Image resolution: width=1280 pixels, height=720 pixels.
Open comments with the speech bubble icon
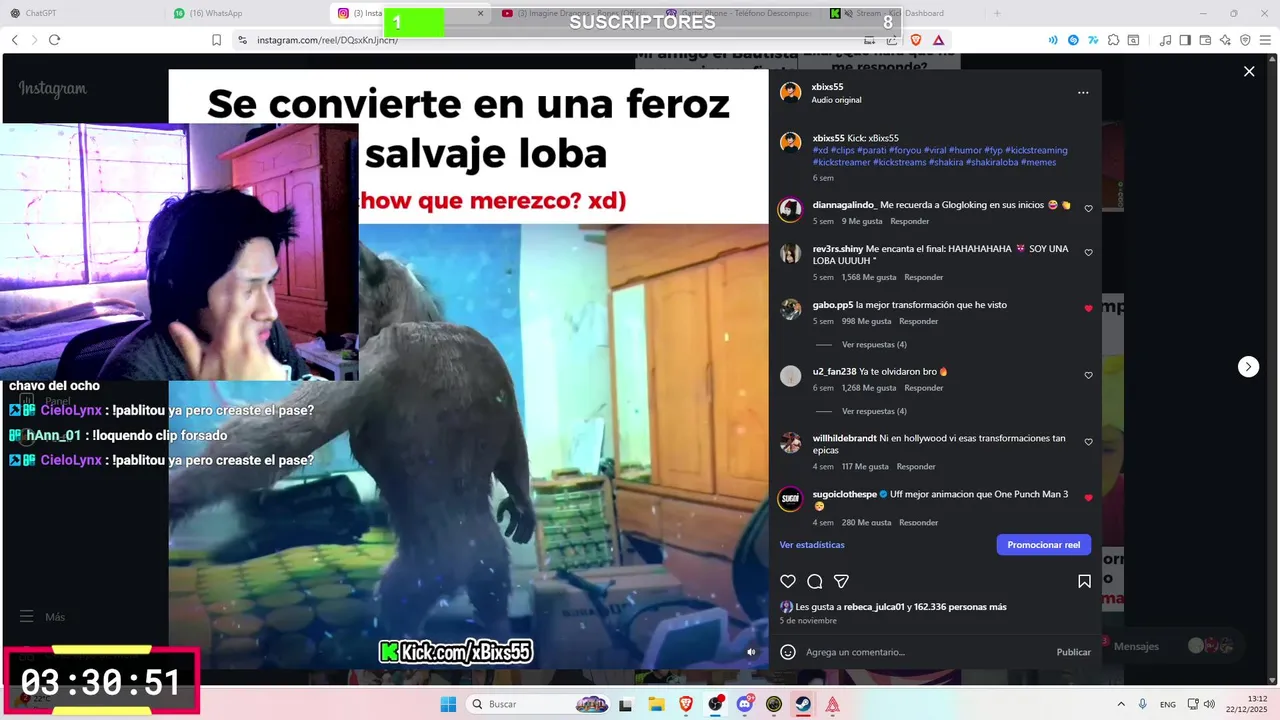(x=815, y=581)
